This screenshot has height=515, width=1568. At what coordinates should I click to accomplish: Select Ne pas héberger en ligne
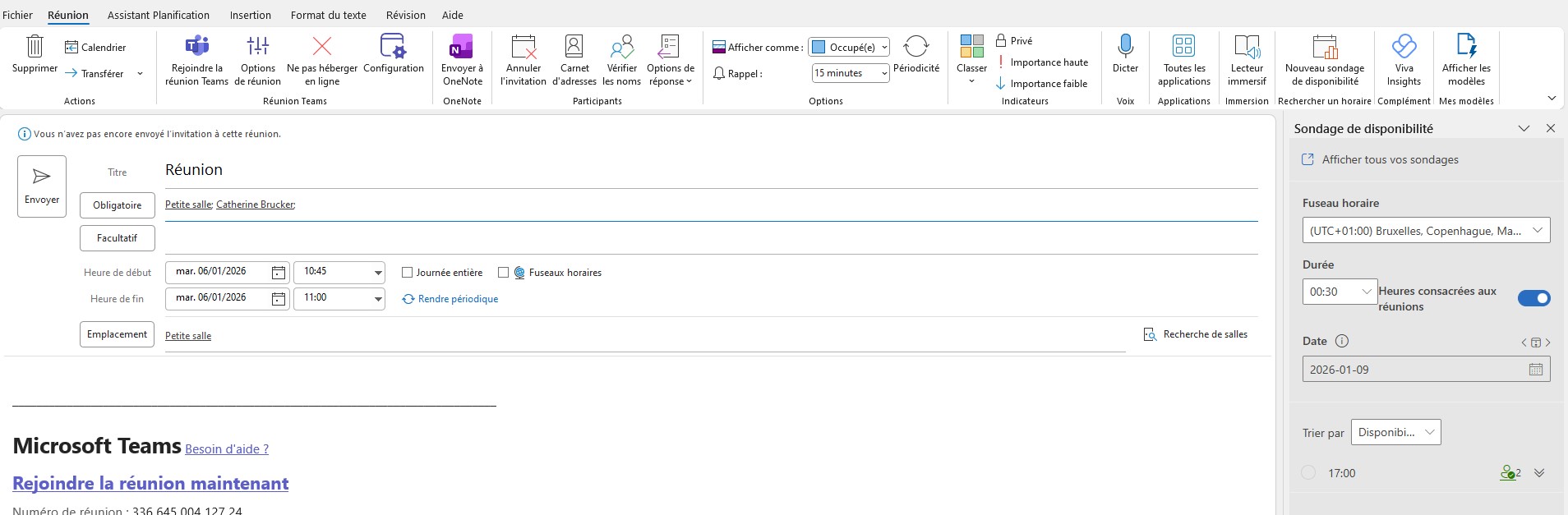tap(322, 60)
